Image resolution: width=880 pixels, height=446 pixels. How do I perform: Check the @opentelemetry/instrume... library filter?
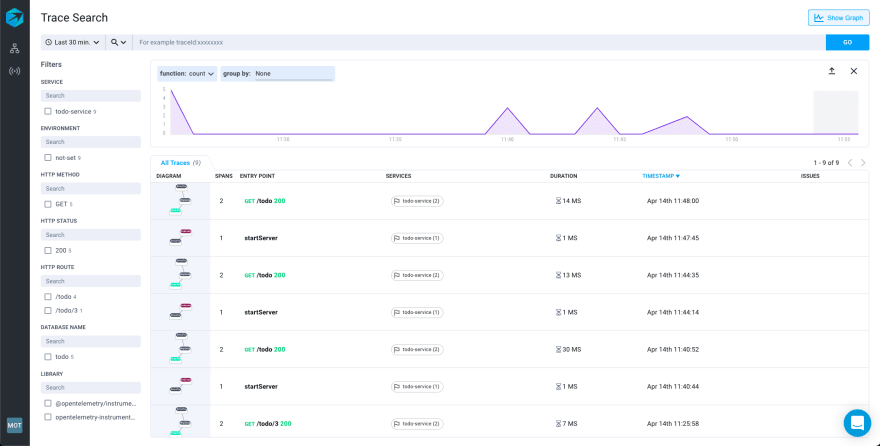click(x=48, y=403)
